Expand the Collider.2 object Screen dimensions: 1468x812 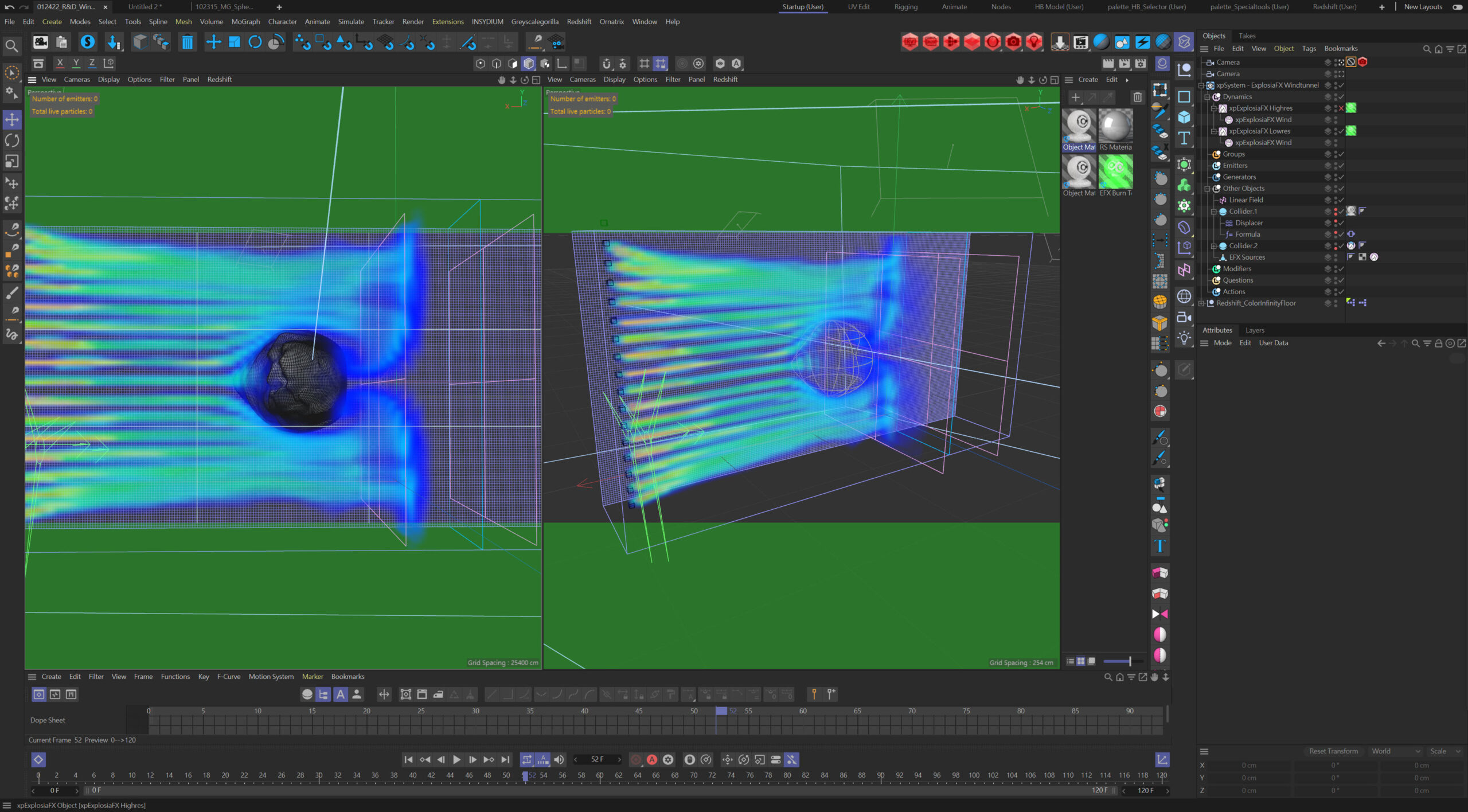(1214, 246)
